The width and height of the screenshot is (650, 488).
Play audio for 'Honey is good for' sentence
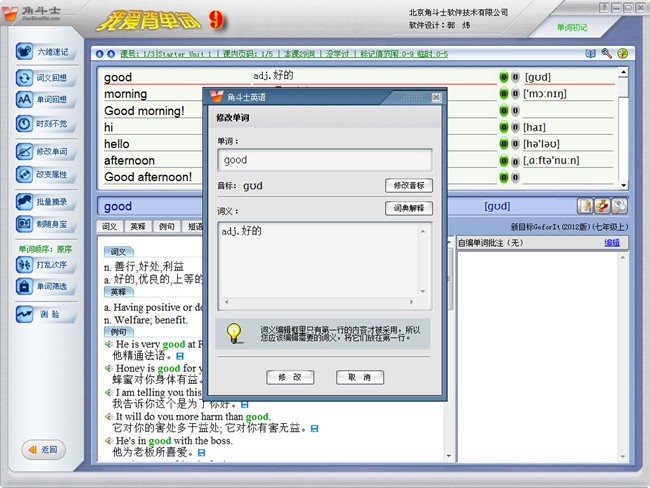tap(109, 368)
